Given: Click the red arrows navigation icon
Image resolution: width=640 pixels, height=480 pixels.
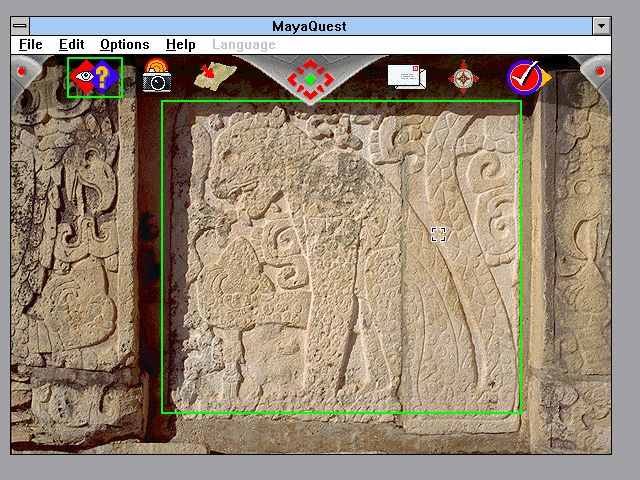Looking at the screenshot, I should pos(310,79).
